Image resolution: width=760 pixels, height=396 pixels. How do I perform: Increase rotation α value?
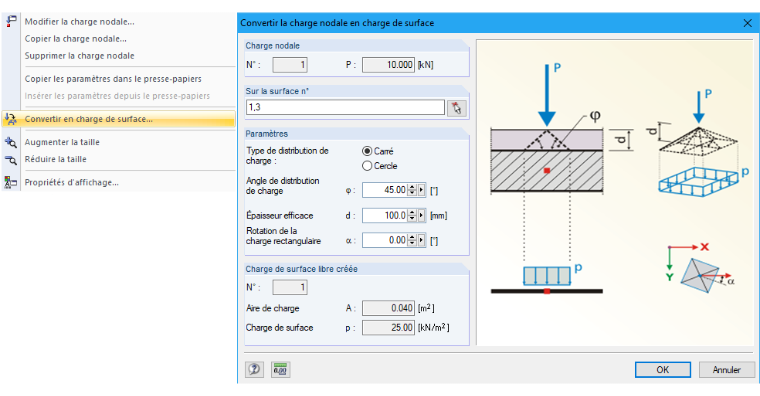412,237
